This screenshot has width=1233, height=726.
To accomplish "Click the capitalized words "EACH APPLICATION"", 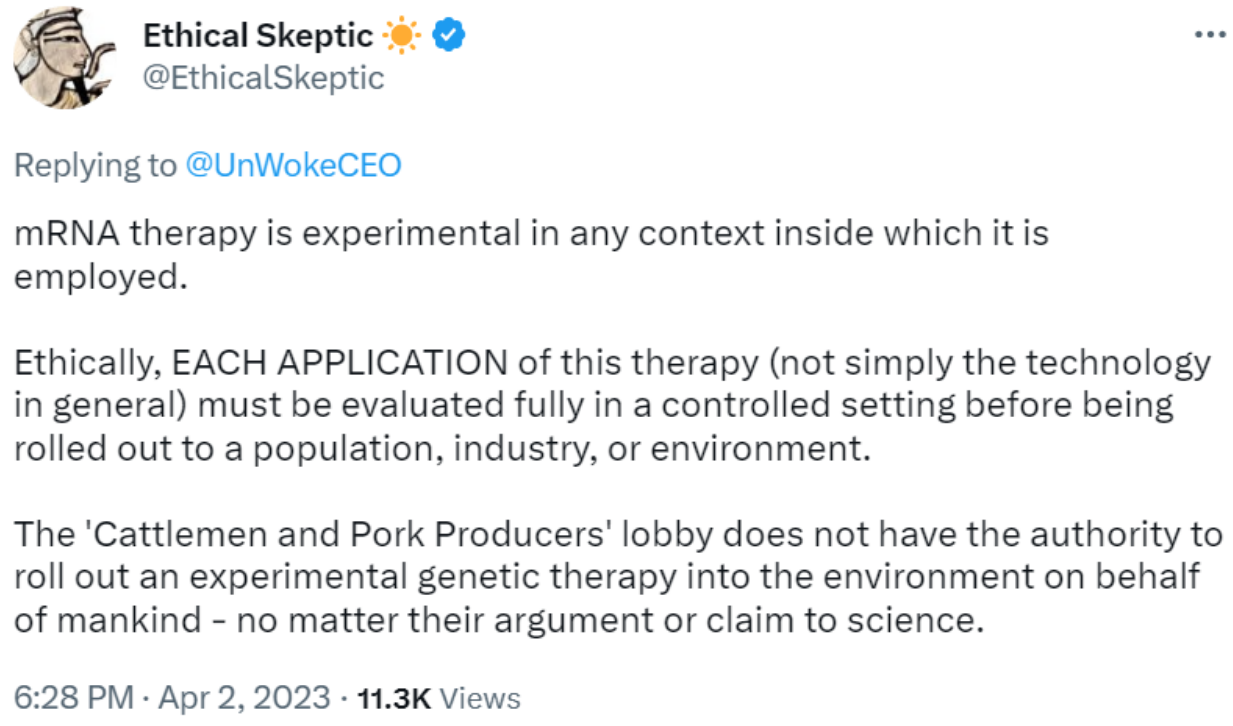I will point(339,362).
